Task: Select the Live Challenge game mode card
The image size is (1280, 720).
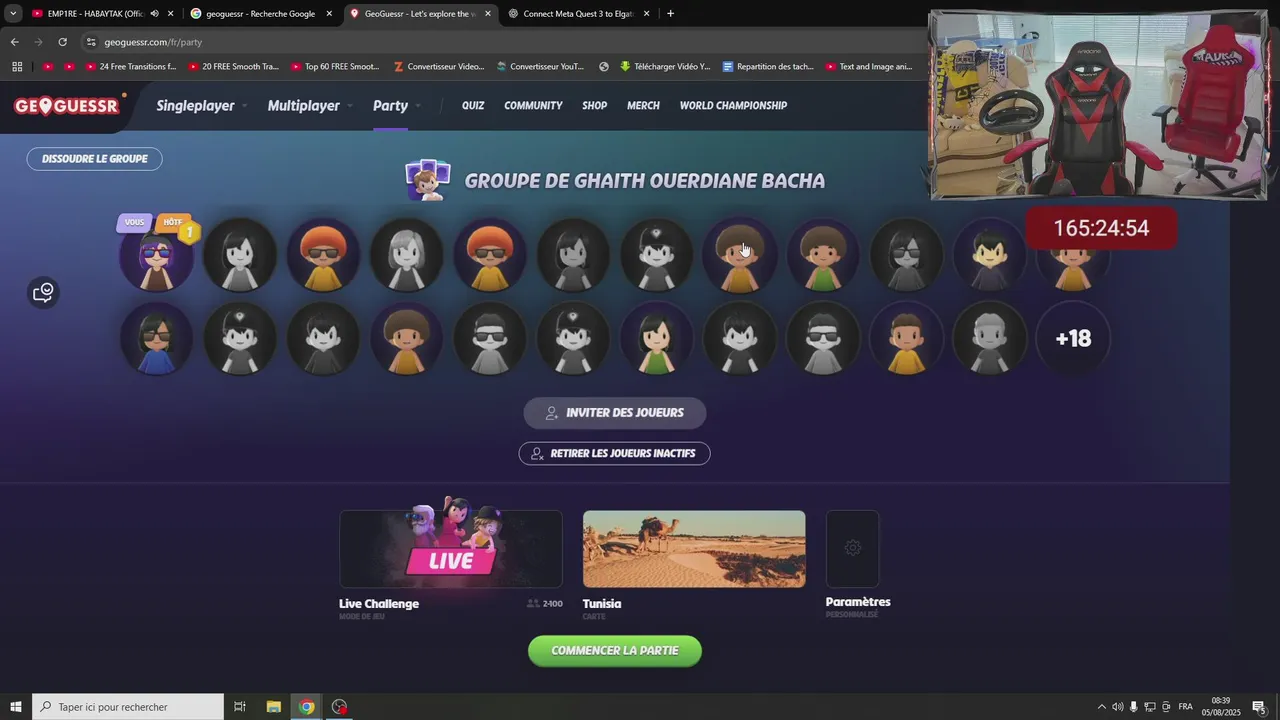Action: tap(451, 549)
